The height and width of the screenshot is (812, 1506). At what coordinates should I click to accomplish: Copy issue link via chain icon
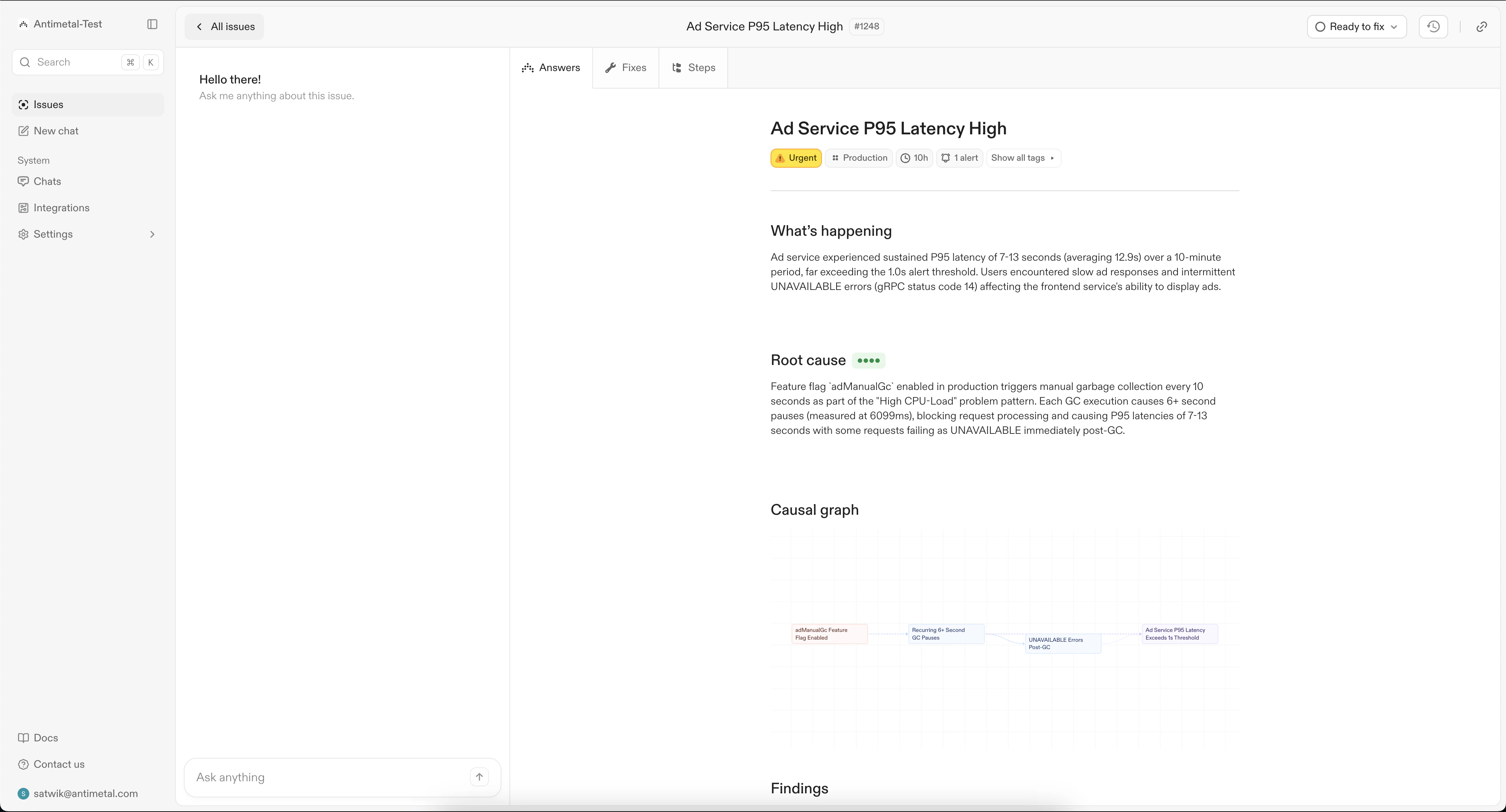click(1481, 26)
